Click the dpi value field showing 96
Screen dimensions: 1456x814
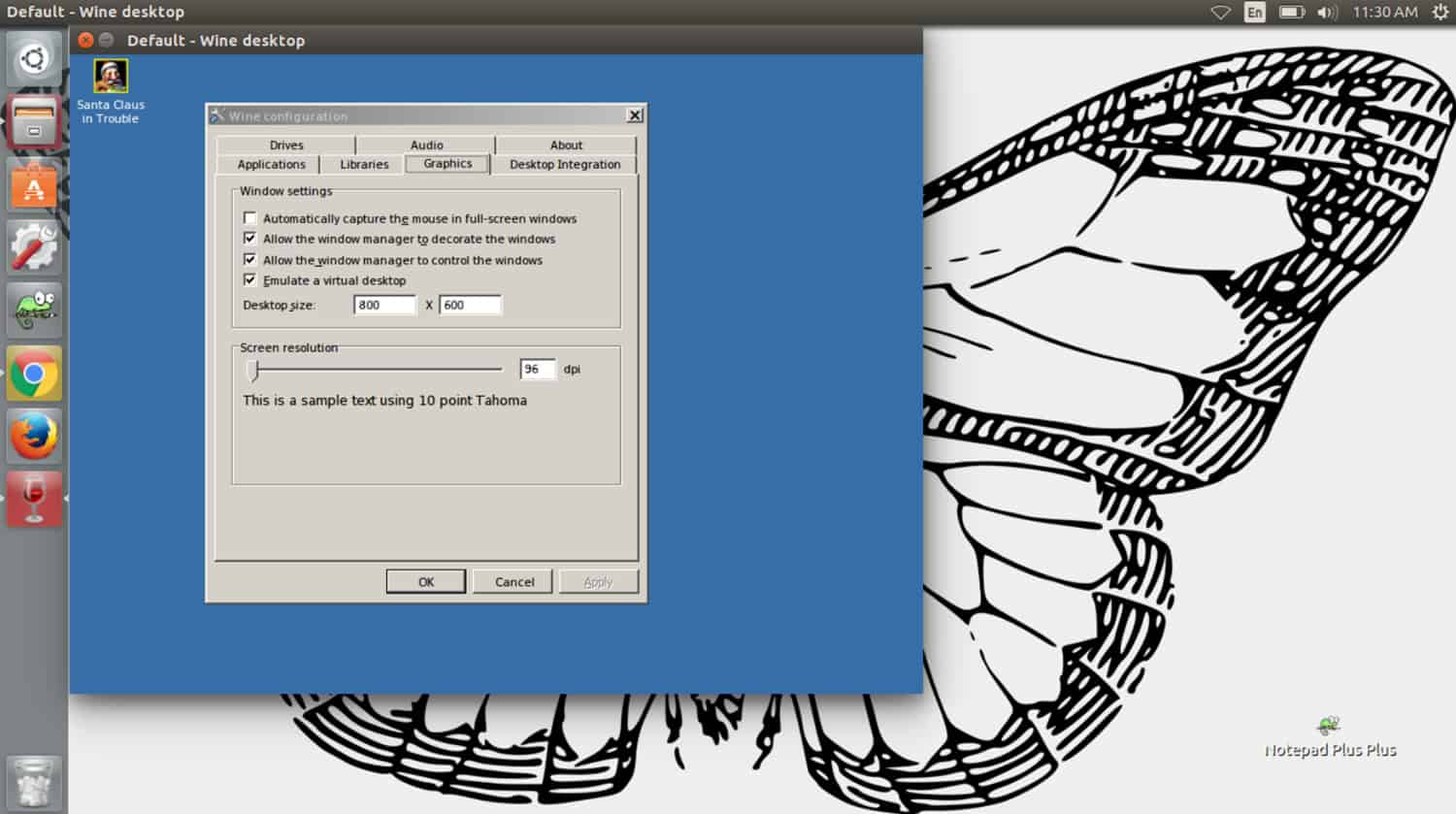tap(538, 369)
